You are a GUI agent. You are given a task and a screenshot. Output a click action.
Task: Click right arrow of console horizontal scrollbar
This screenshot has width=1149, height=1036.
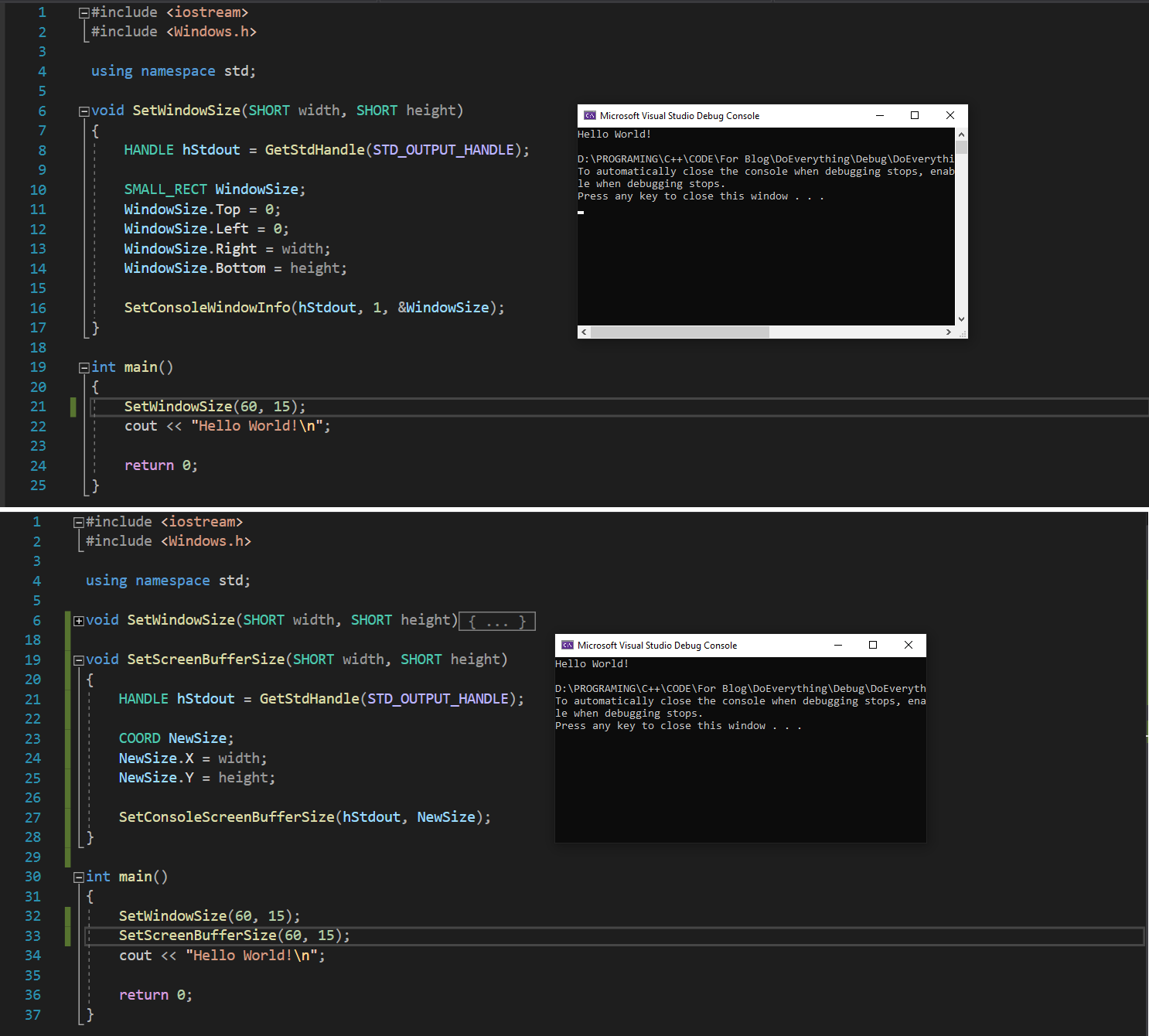click(950, 332)
